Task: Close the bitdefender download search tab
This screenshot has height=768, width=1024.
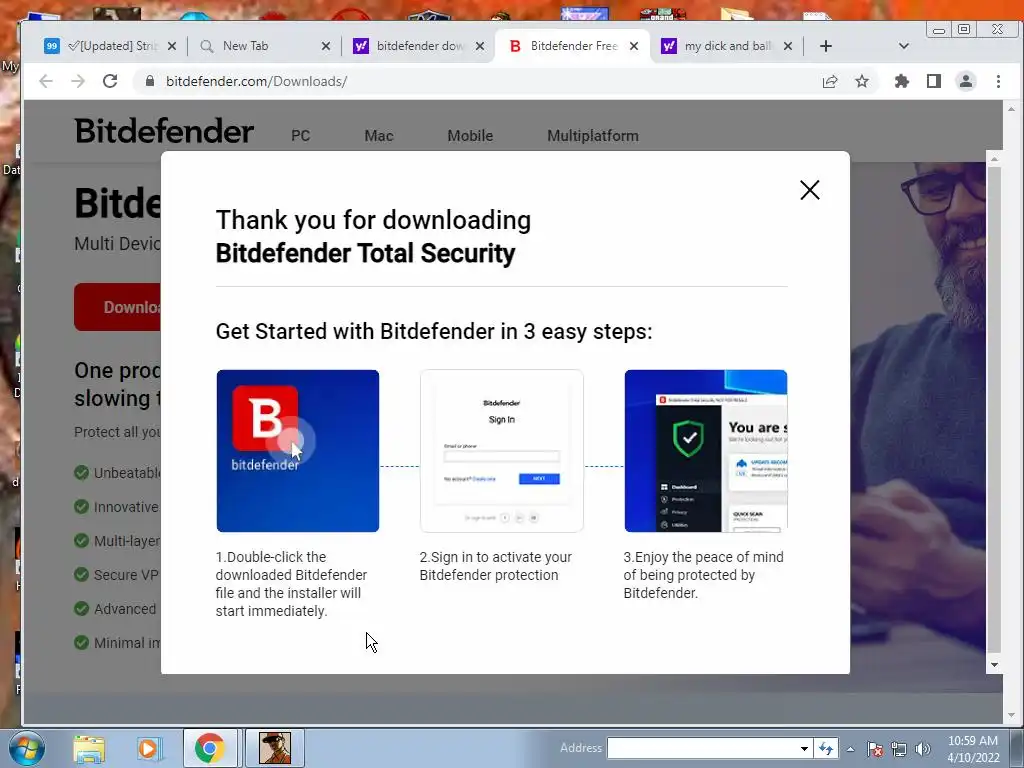Action: [480, 46]
